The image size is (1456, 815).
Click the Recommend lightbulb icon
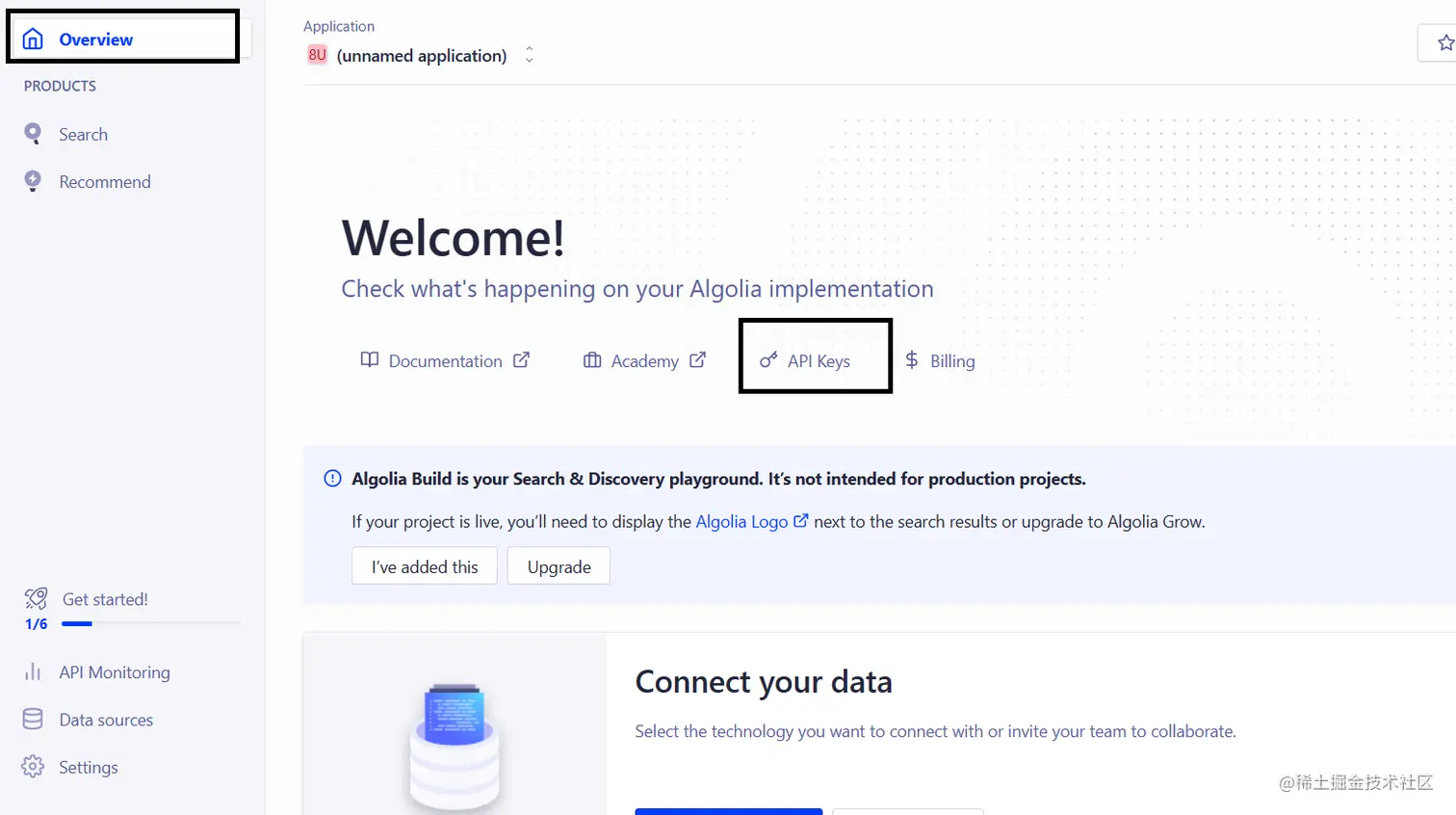tap(33, 181)
